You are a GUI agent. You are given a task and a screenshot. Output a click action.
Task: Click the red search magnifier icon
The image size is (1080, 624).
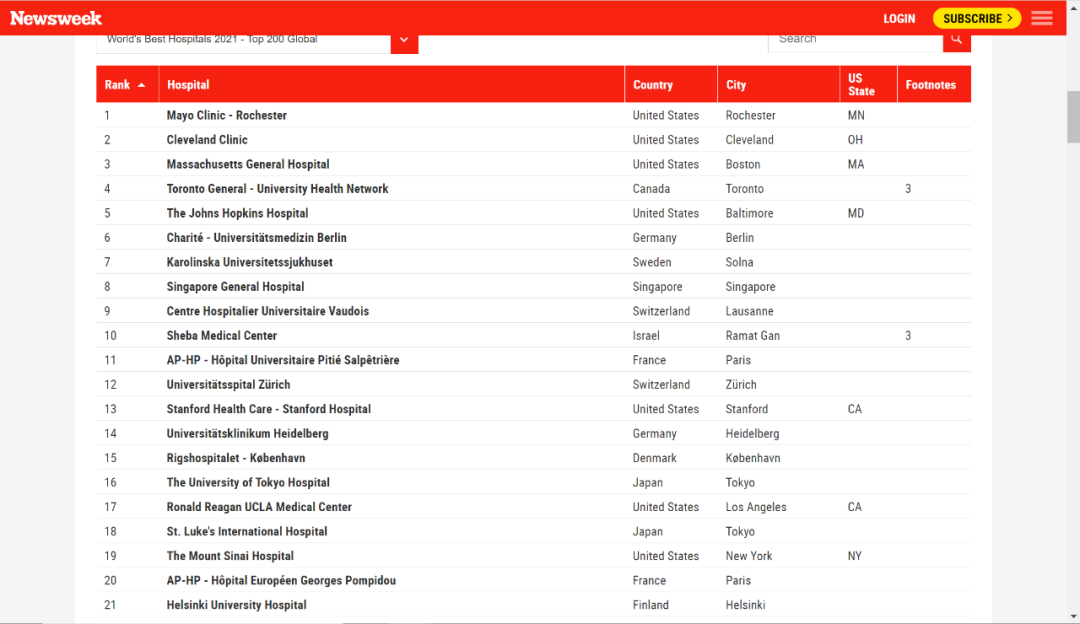pyautogui.click(x=957, y=40)
